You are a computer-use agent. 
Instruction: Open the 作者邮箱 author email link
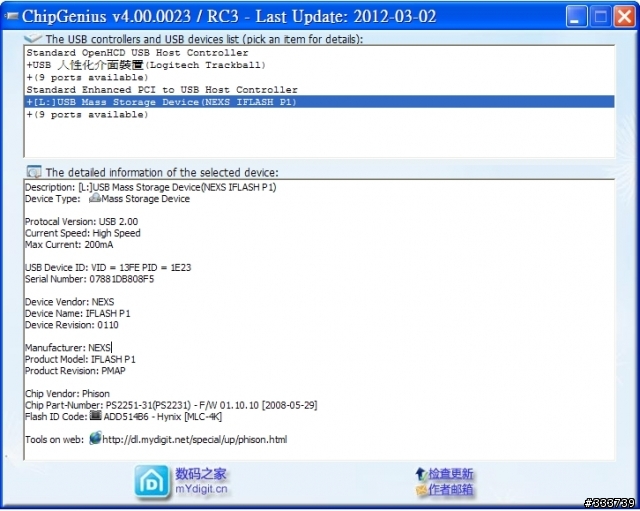[x=451, y=489]
